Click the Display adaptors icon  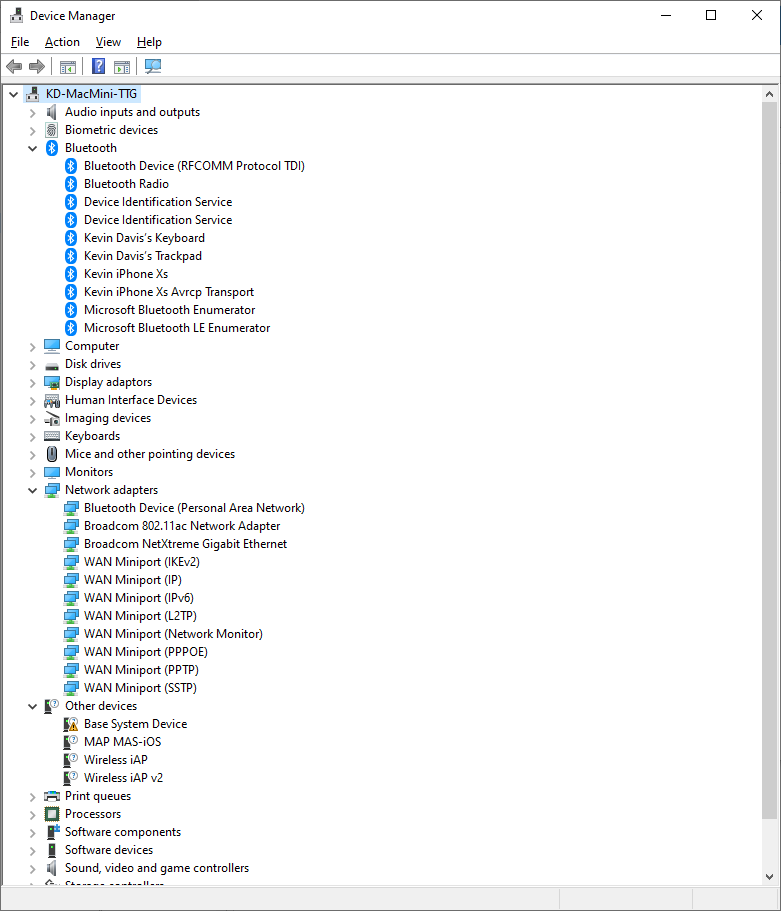pyautogui.click(x=52, y=382)
